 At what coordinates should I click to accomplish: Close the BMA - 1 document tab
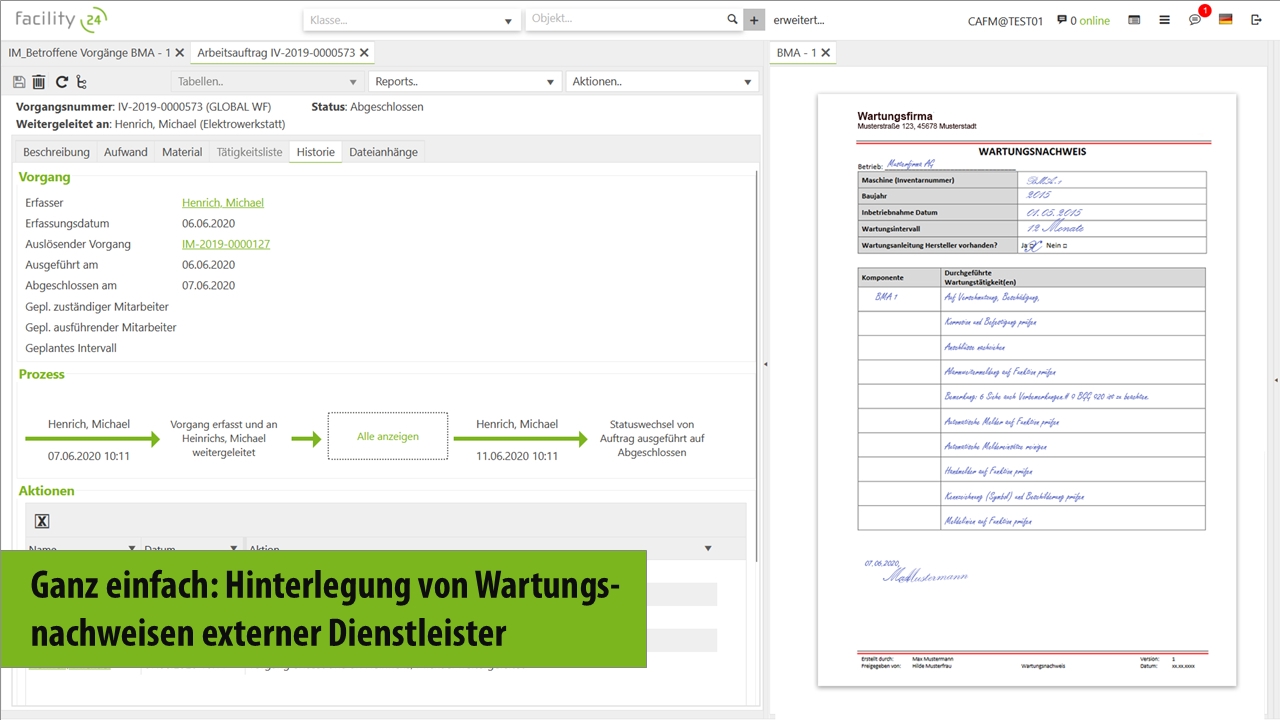point(826,53)
